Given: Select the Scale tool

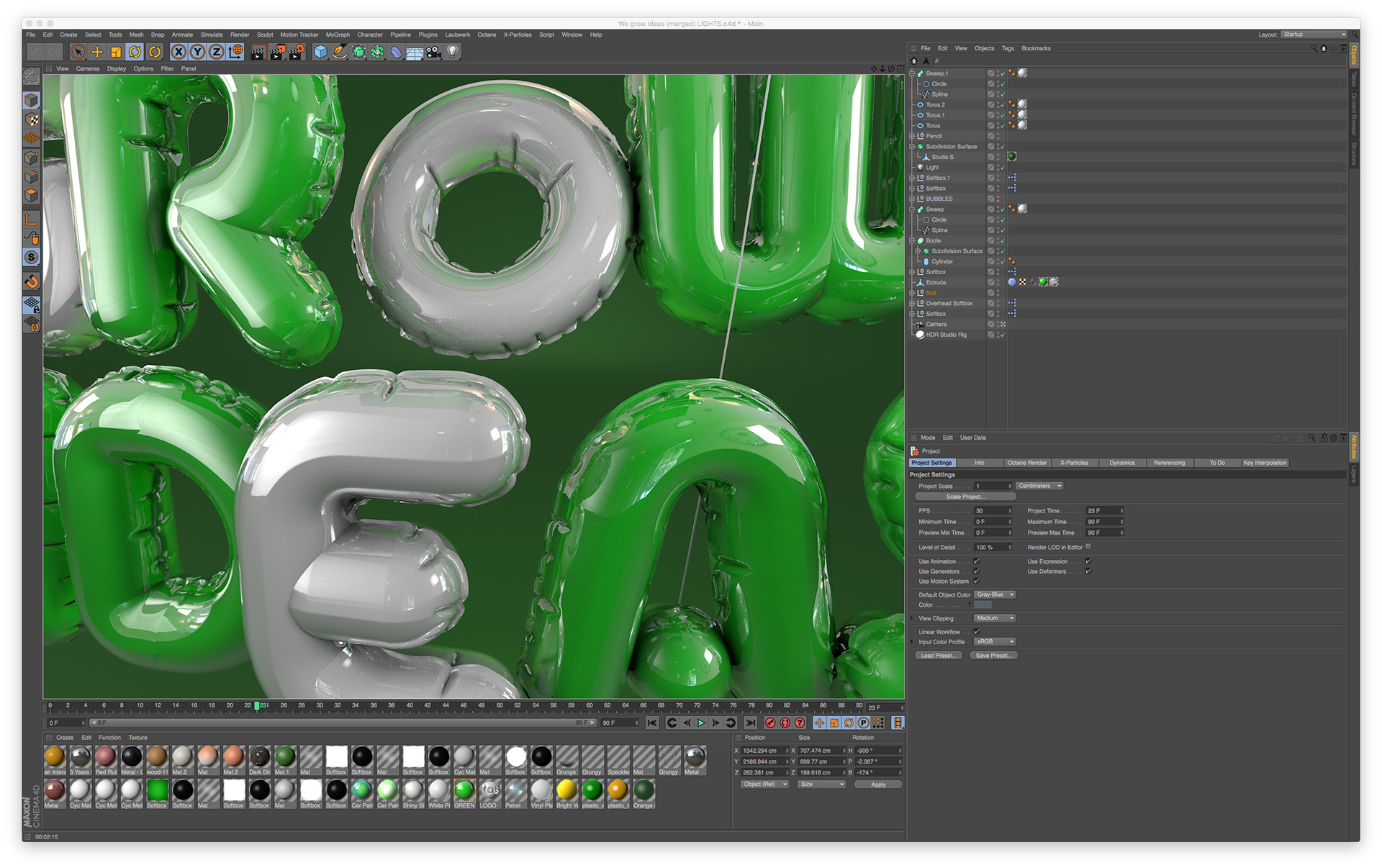Looking at the screenshot, I should point(116,52).
